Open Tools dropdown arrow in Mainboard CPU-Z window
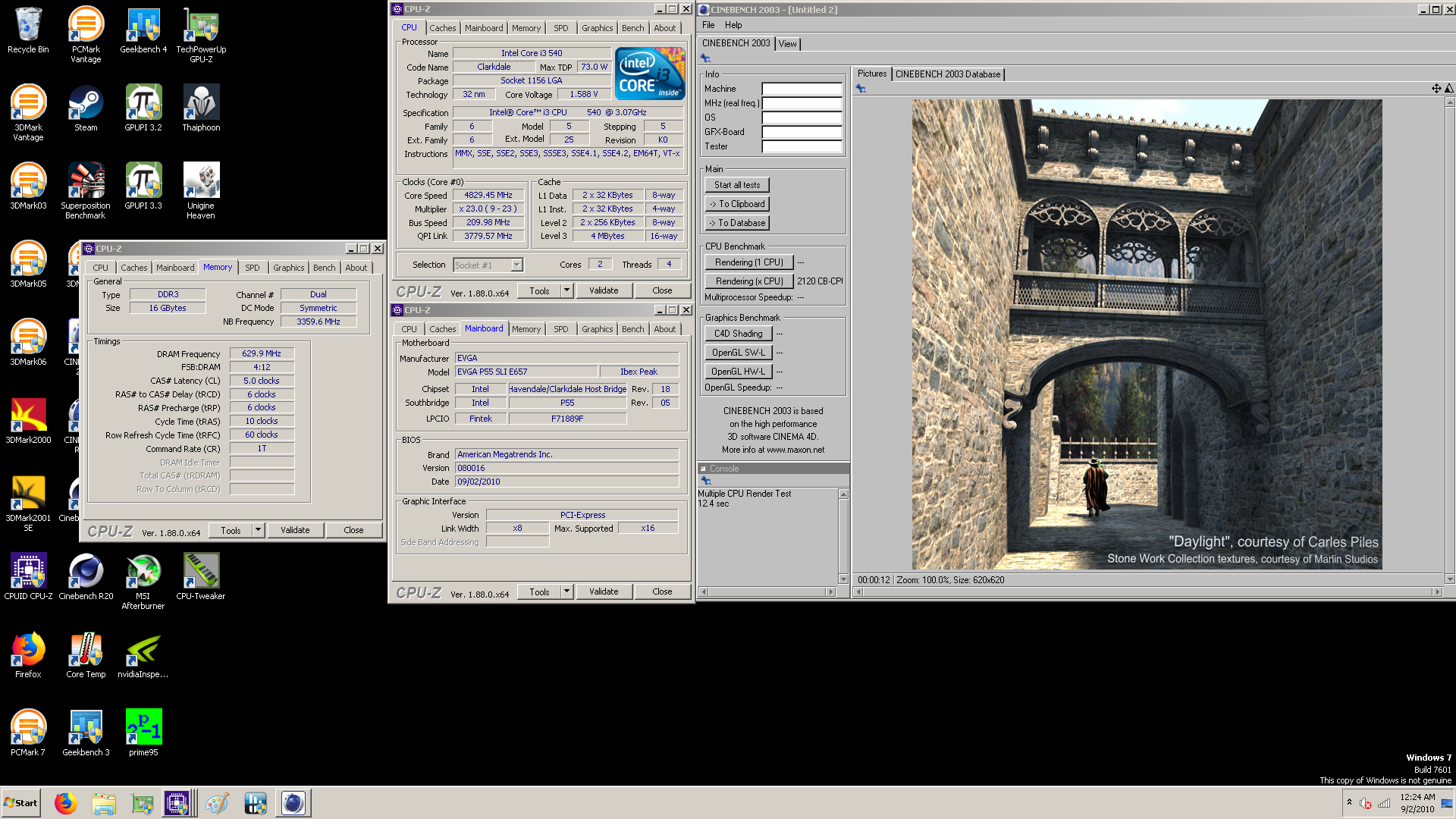The width and height of the screenshot is (1456, 819). click(x=566, y=591)
